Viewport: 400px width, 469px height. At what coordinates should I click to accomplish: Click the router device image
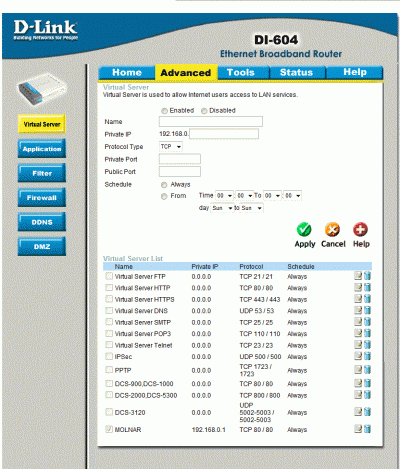coord(42,89)
